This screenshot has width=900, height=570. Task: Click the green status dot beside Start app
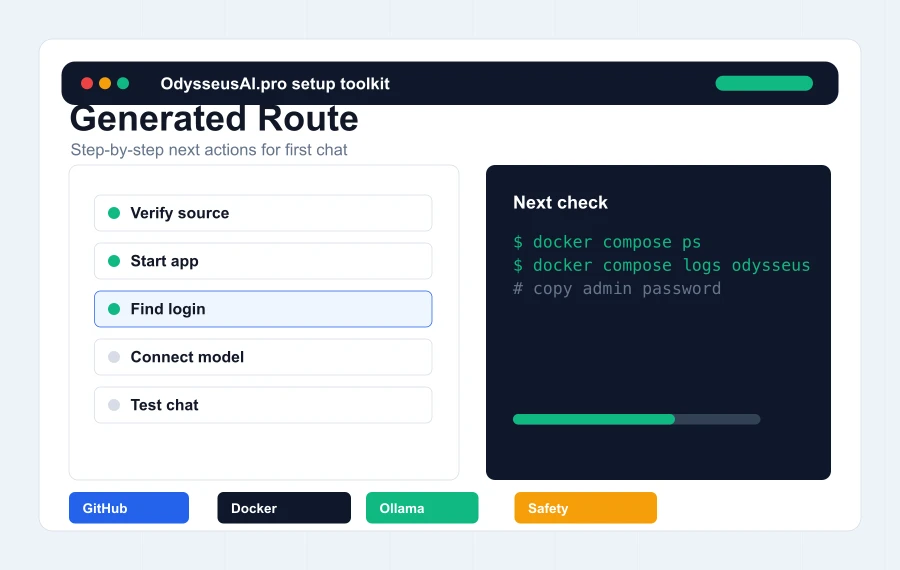(x=114, y=261)
